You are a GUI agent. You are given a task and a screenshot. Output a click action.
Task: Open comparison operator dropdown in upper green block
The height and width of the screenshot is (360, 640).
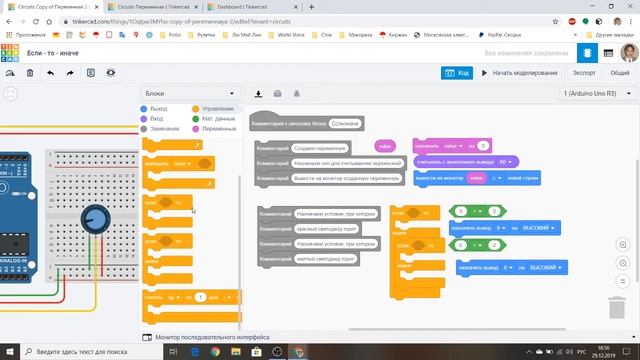click(x=478, y=211)
